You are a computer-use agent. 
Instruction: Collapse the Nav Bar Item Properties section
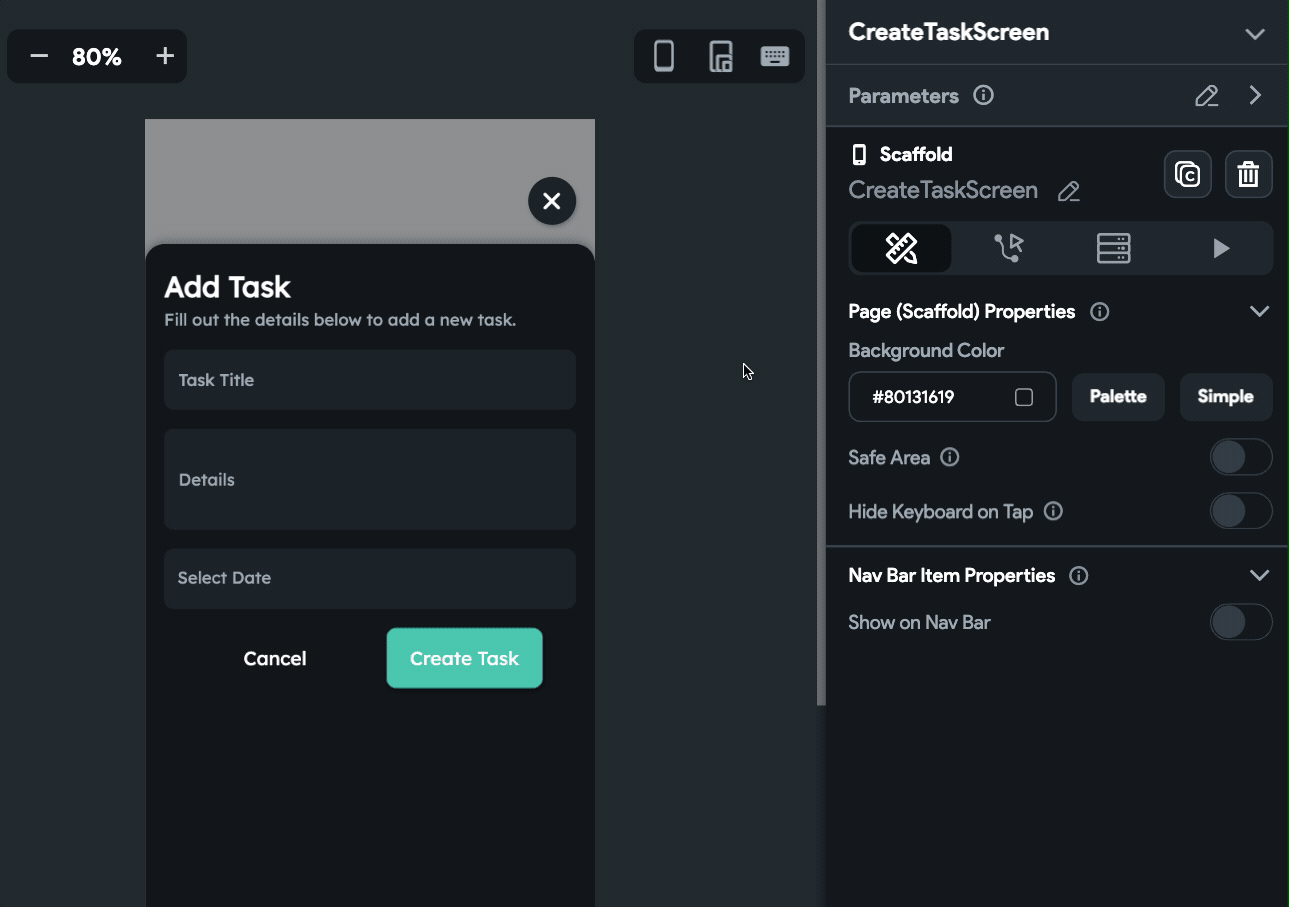point(1259,576)
